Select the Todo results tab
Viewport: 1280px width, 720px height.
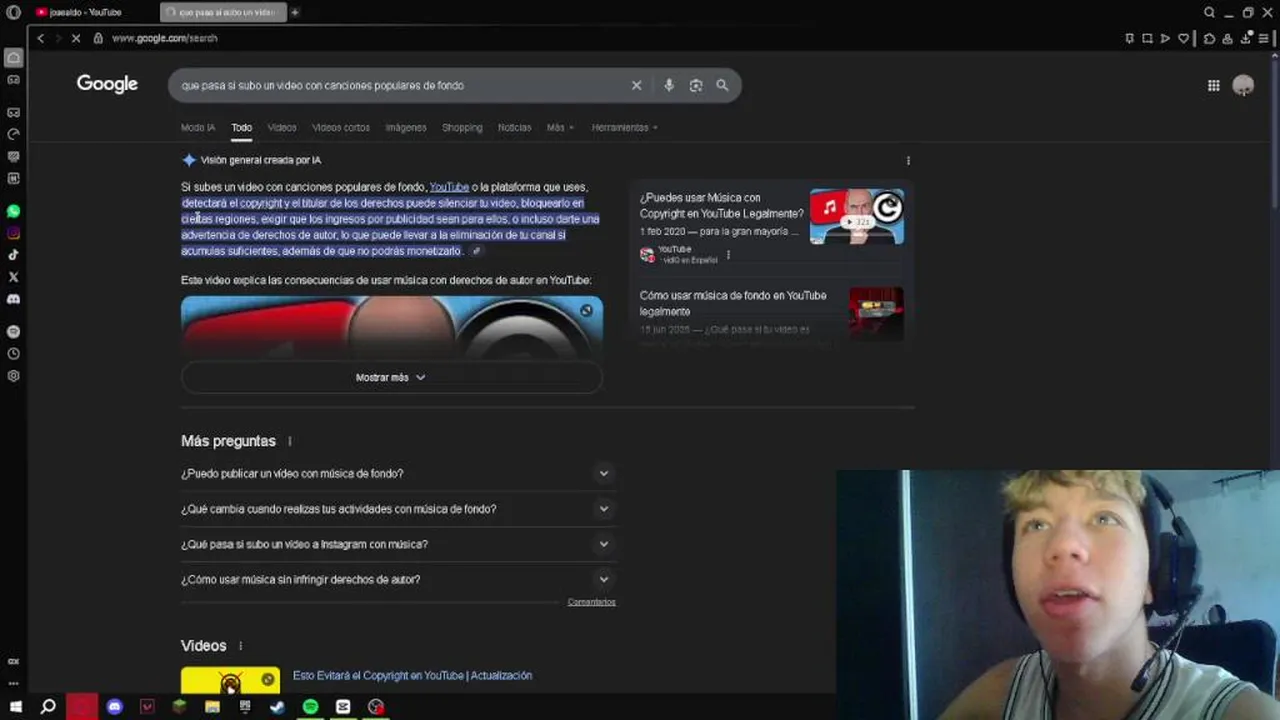point(241,127)
